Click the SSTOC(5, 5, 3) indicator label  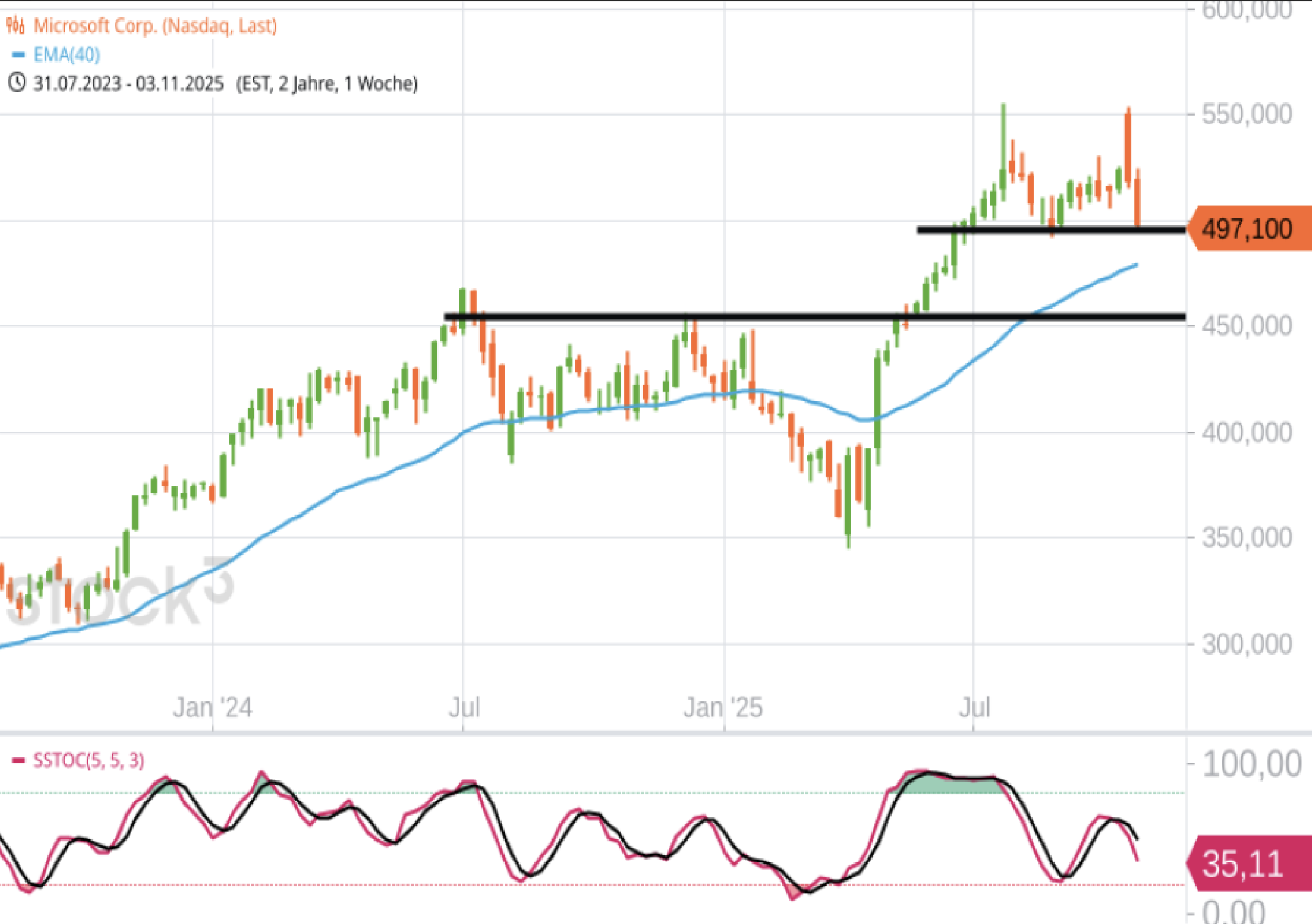pyautogui.click(x=89, y=761)
